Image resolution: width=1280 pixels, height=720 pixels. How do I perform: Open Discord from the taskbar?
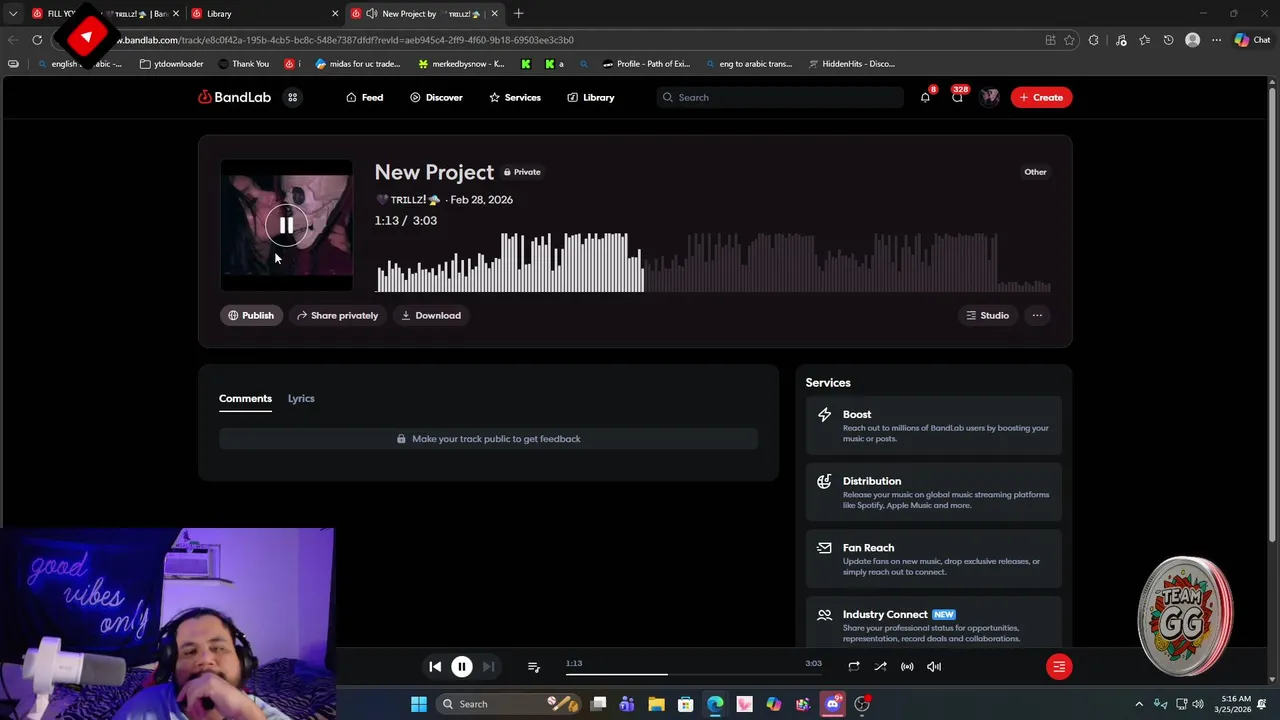click(832, 704)
